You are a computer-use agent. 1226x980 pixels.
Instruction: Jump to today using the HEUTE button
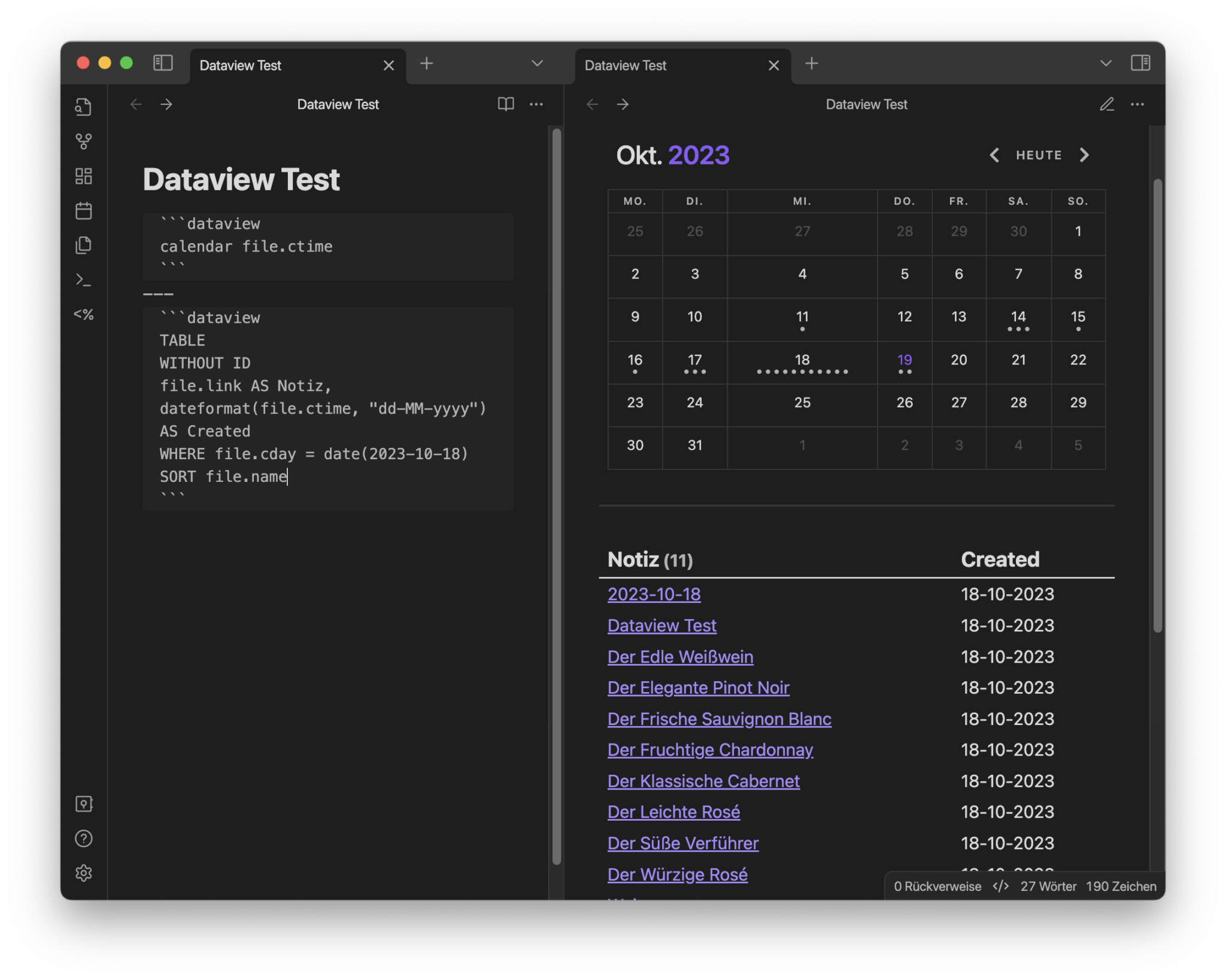[1039, 155]
